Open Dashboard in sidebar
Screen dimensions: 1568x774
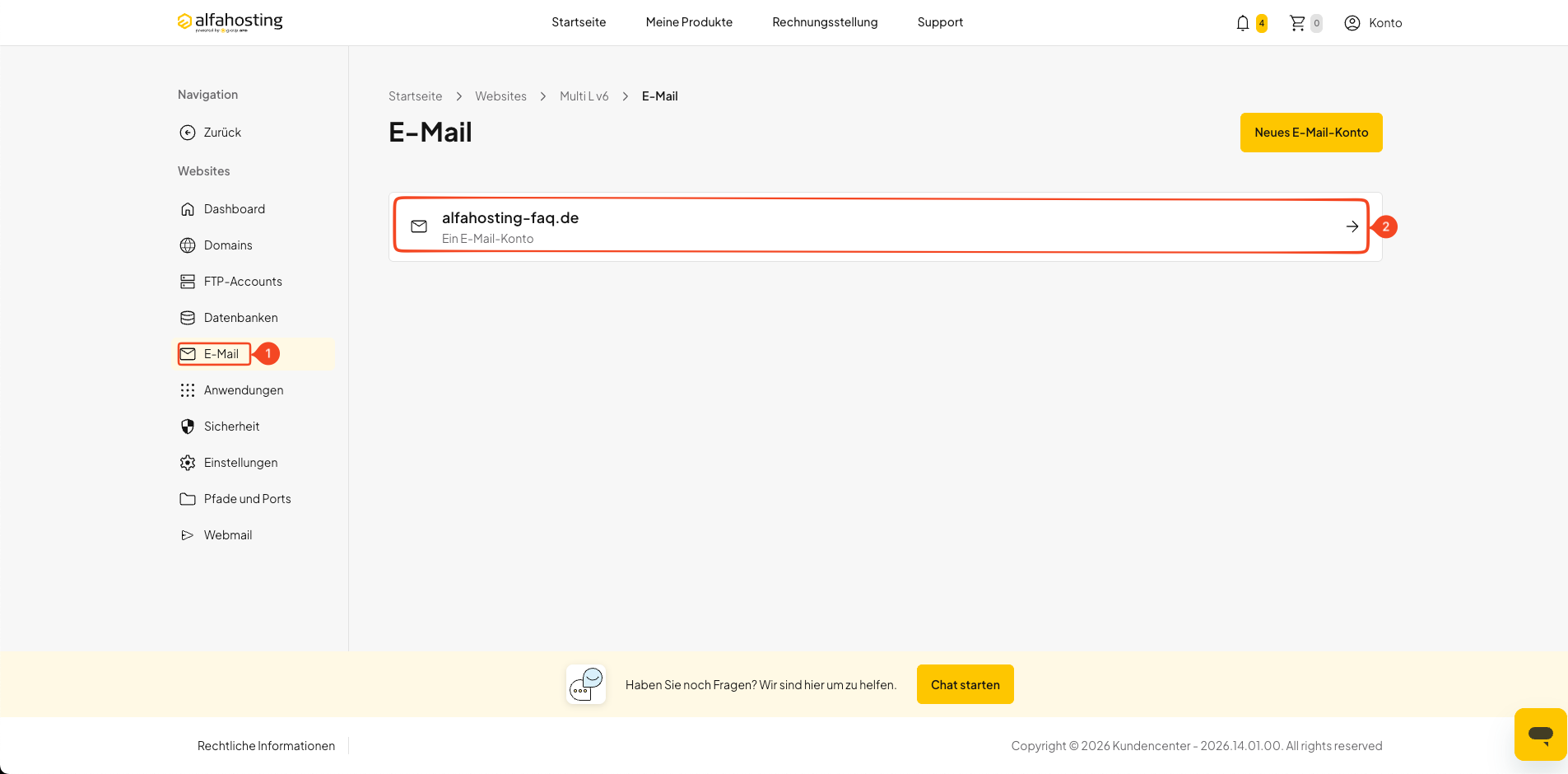point(235,209)
